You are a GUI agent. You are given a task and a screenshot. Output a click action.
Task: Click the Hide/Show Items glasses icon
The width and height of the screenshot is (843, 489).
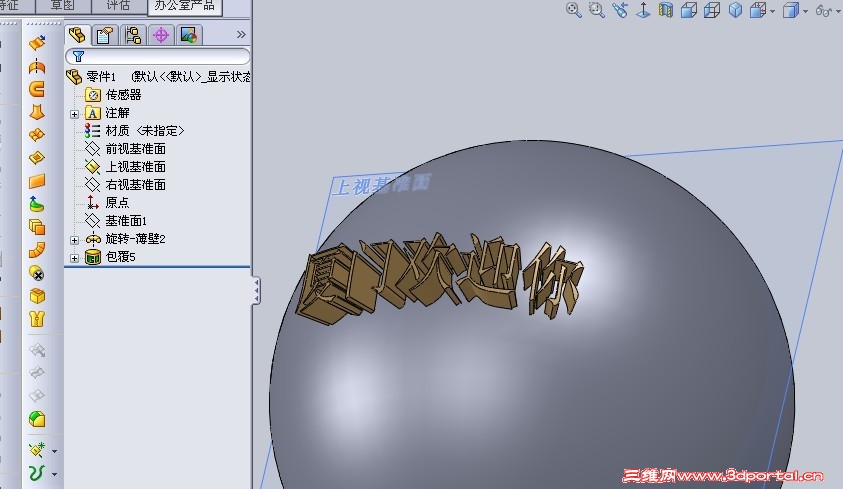823,10
